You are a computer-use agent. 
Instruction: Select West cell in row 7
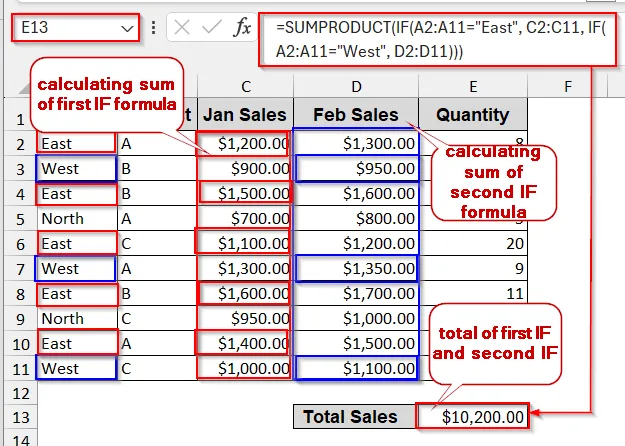pos(77,269)
